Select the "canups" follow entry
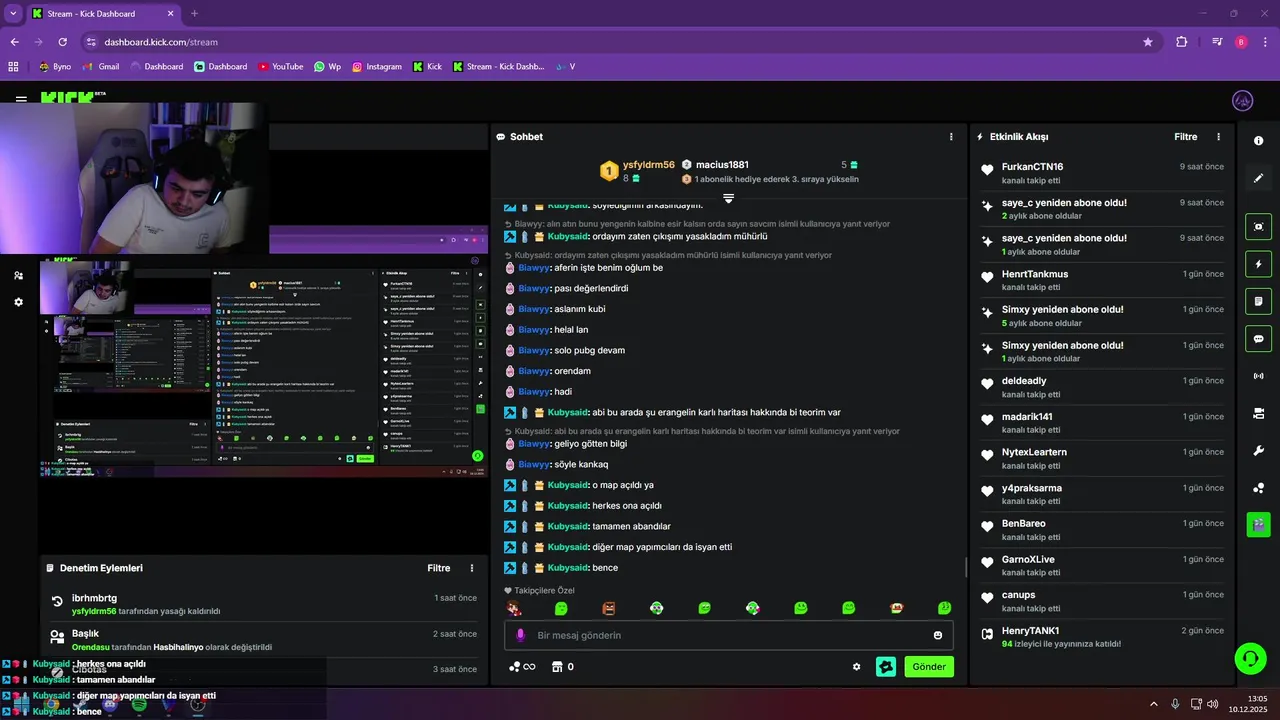Viewport: 1280px width, 720px height. pyautogui.click(x=1102, y=601)
